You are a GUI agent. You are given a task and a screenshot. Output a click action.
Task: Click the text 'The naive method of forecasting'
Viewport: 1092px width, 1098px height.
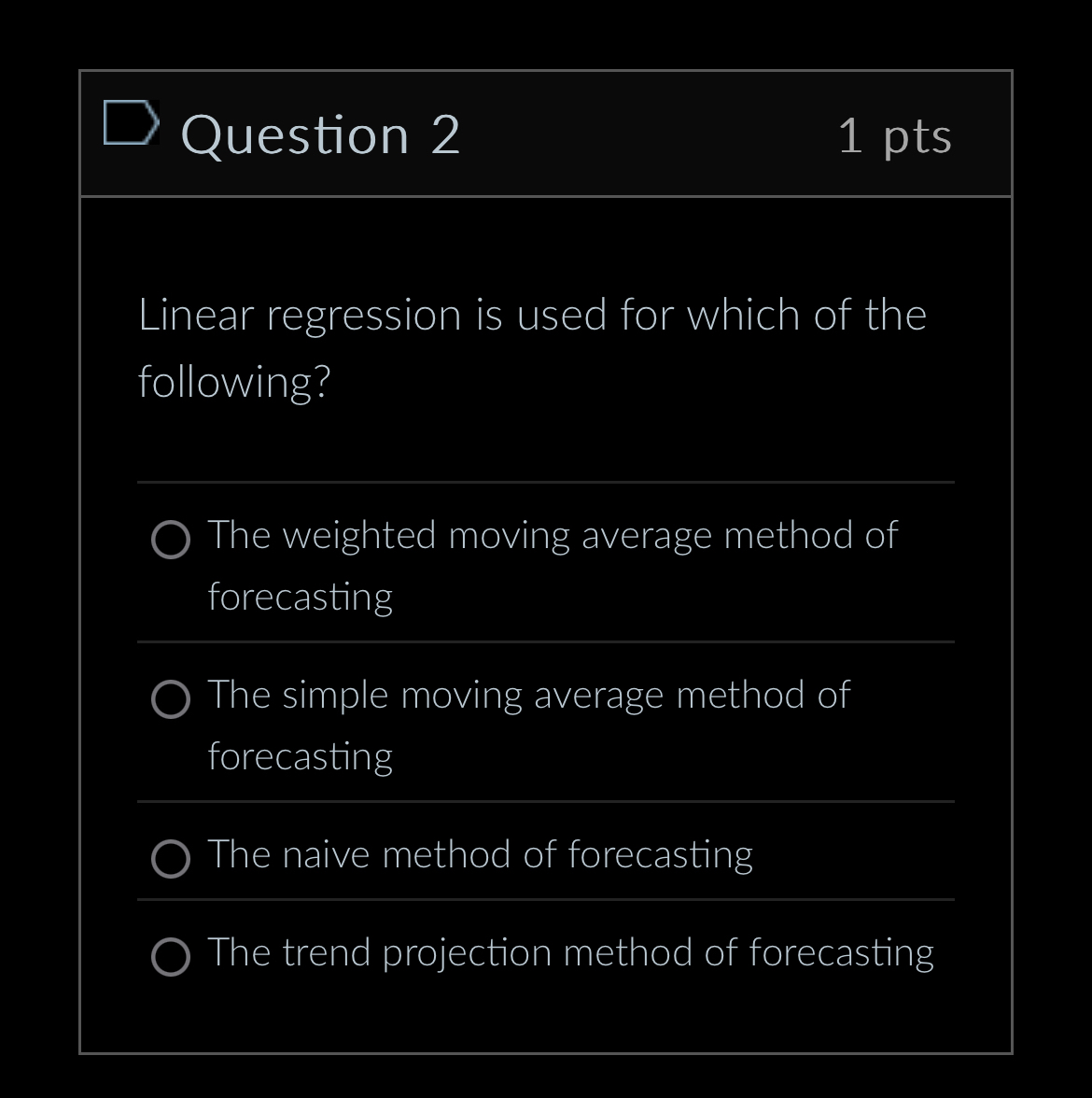point(480,853)
